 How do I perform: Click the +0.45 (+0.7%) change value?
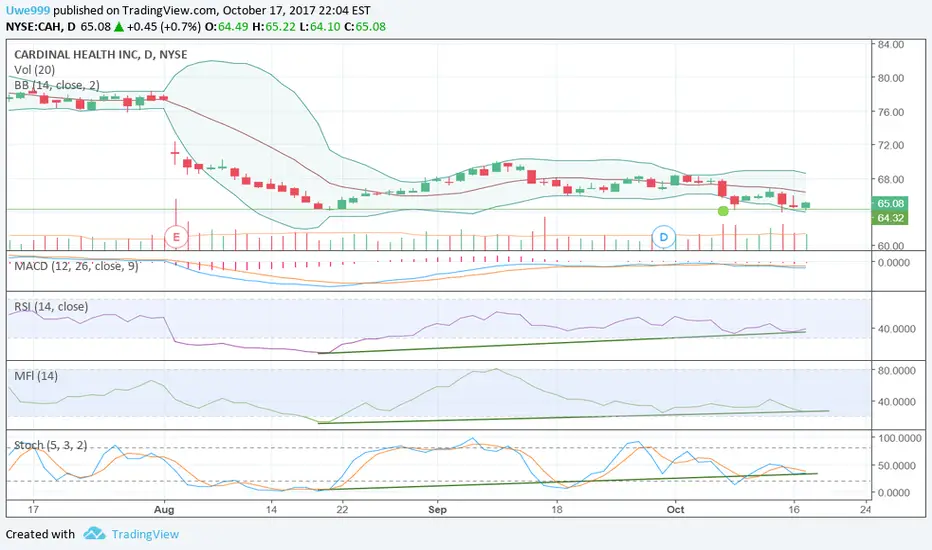(x=163, y=27)
